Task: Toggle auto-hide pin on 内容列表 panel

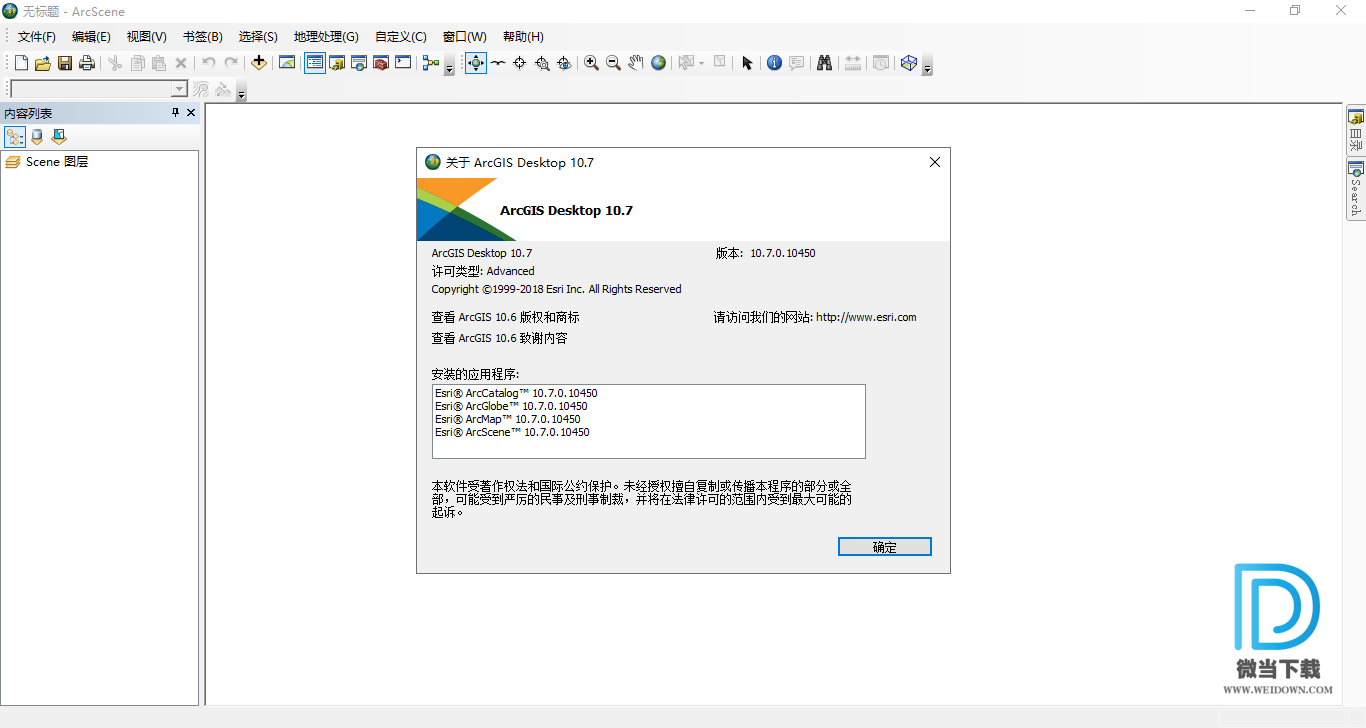Action: click(175, 113)
